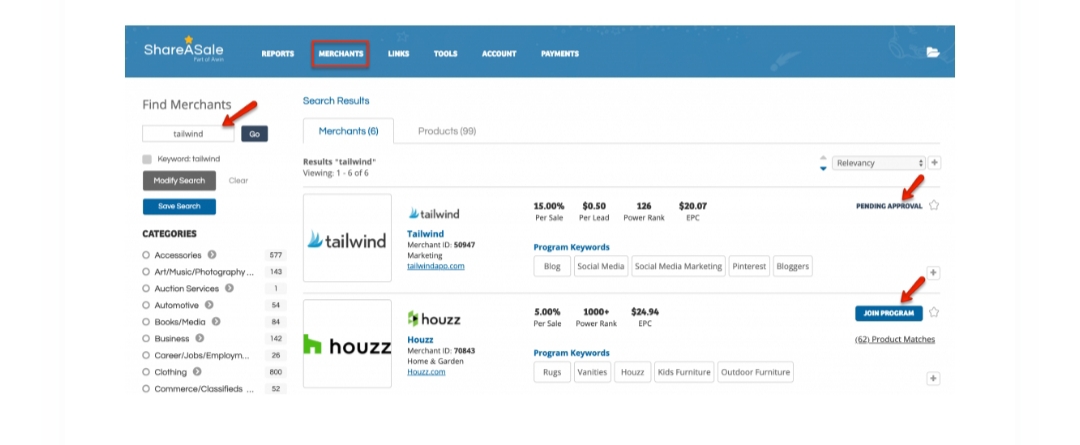The height and width of the screenshot is (445, 1080).
Task: Expand Houzz row plus icon
Action: (x=933, y=379)
